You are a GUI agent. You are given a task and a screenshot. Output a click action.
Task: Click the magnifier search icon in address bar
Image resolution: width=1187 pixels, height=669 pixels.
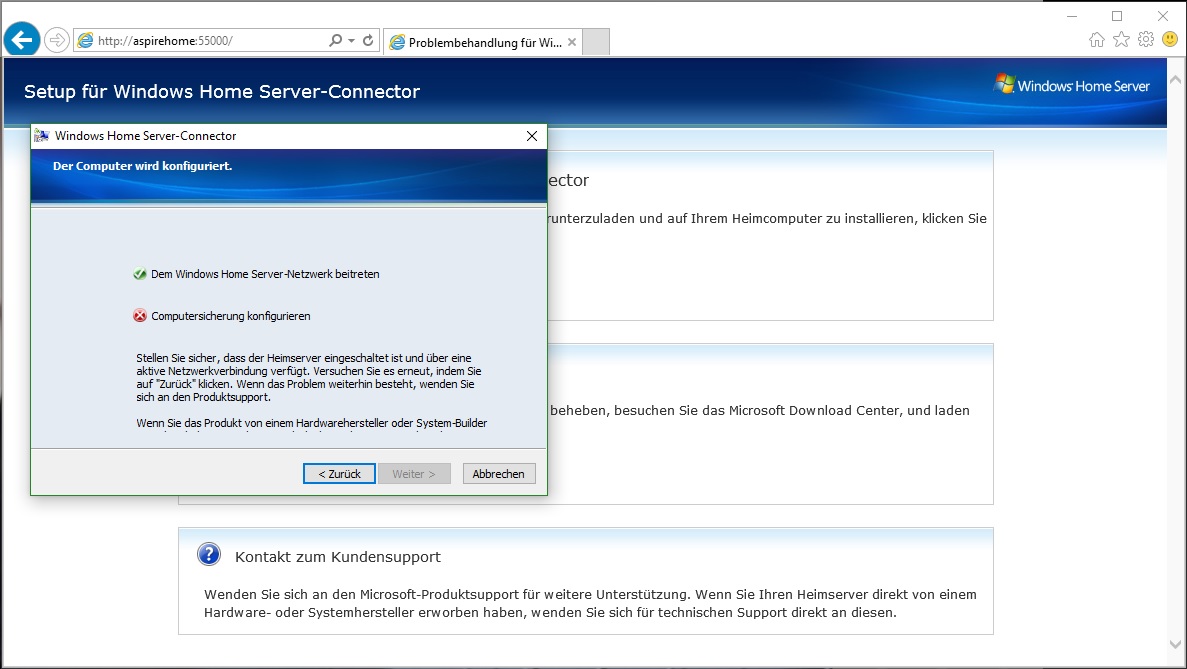(335, 41)
